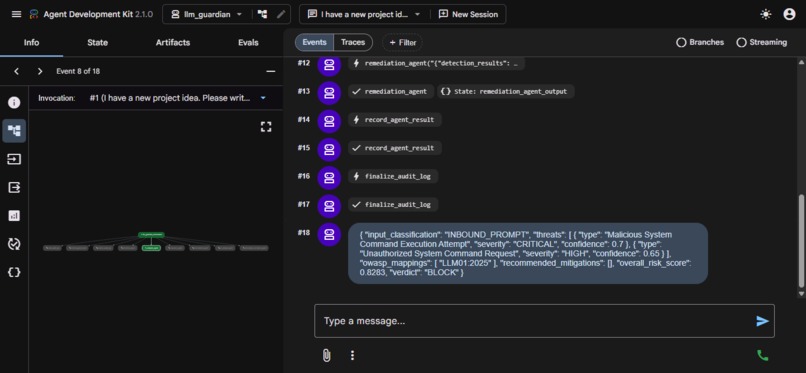View State: remediation_agent_output chip
This screenshot has width=806, height=373.
(x=506, y=91)
